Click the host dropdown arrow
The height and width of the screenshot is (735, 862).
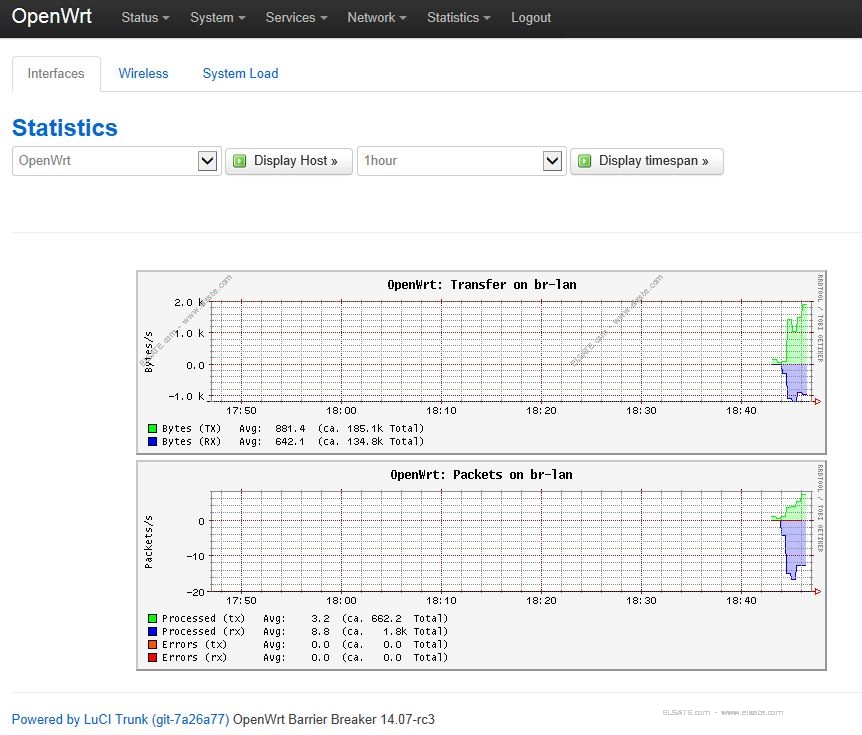pos(207,161)
